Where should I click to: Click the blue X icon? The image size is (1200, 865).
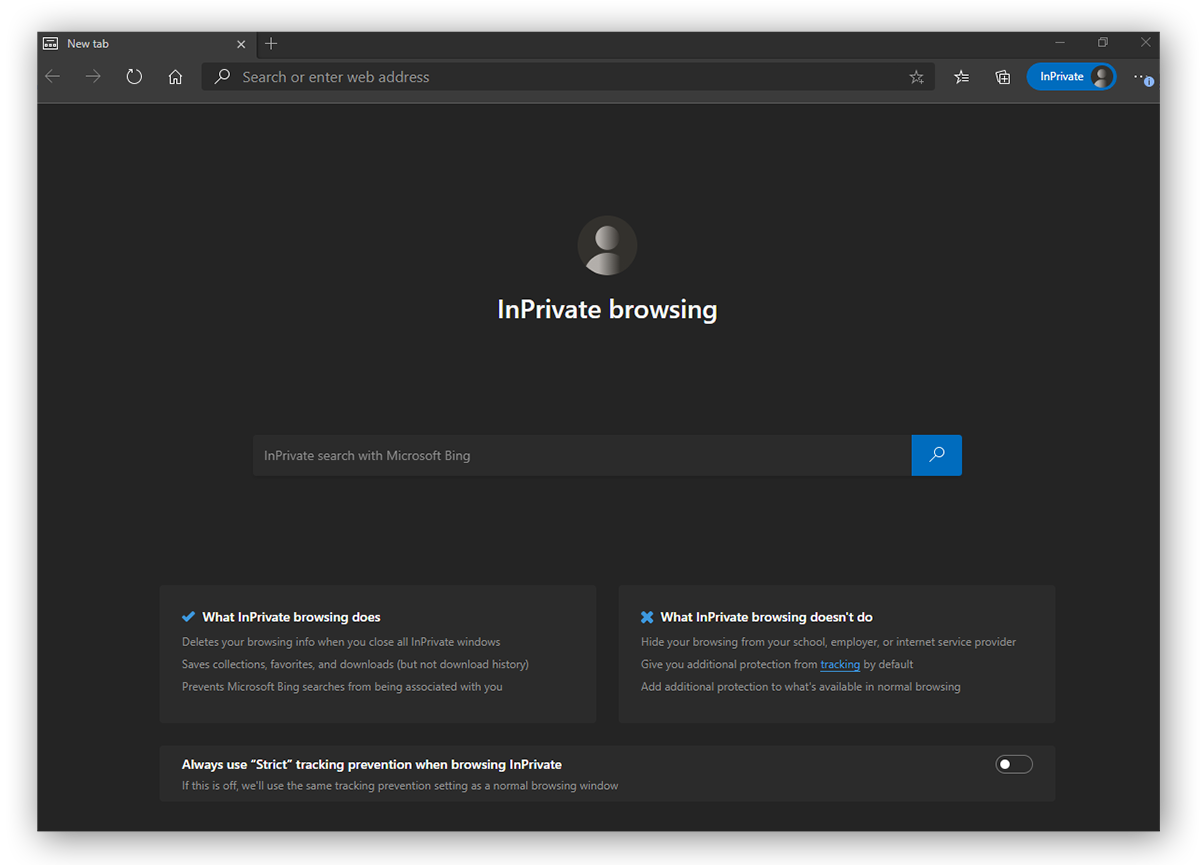coord(647,617)
